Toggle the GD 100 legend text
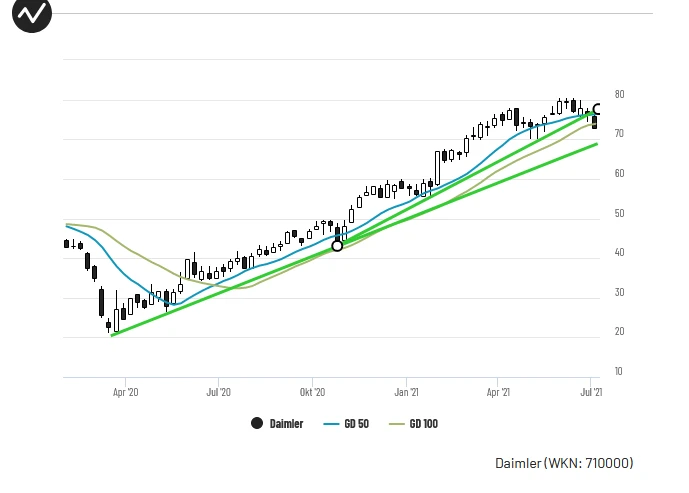 (423, 423)
